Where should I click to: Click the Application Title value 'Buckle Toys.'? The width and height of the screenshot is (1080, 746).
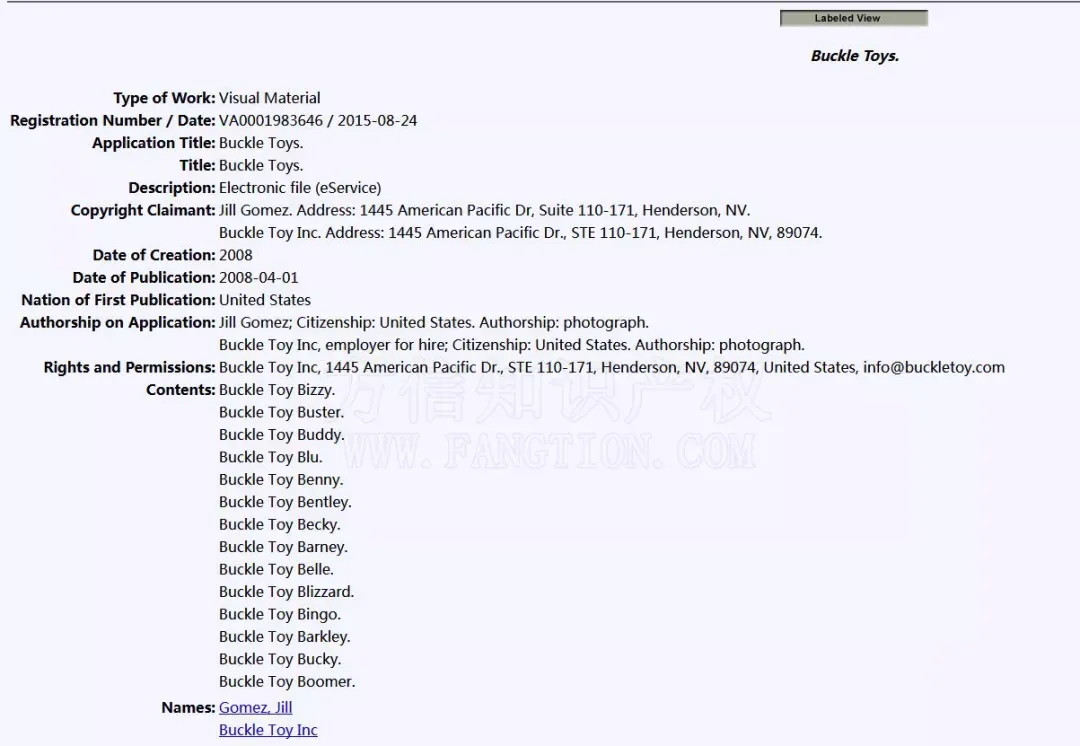tap(261, 143)
